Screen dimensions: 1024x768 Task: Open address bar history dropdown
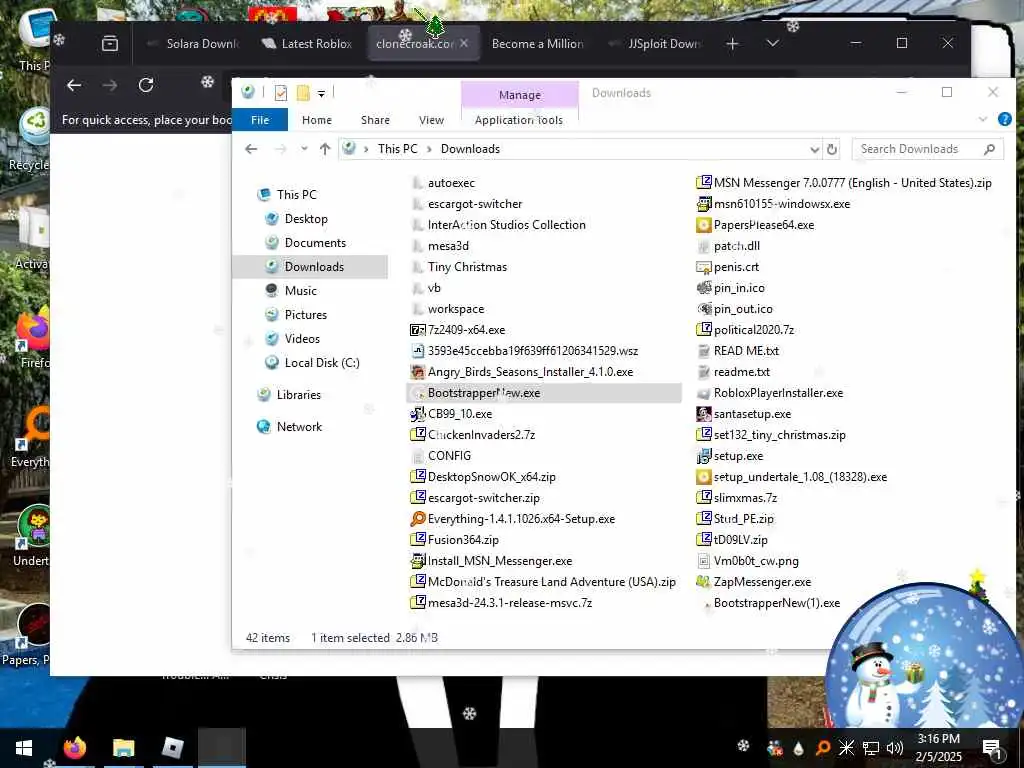pos(814,149)
